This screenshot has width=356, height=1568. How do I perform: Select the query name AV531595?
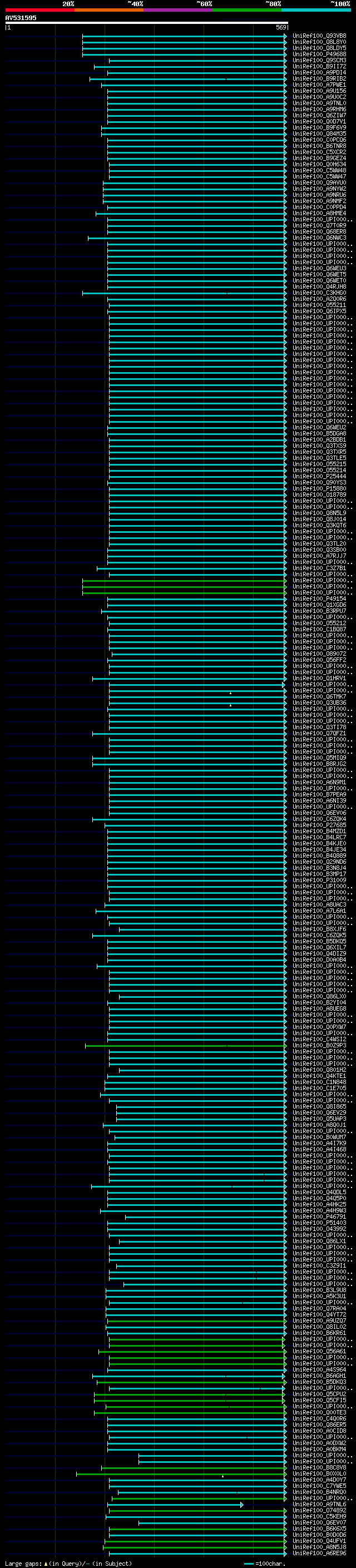point(21,18)
